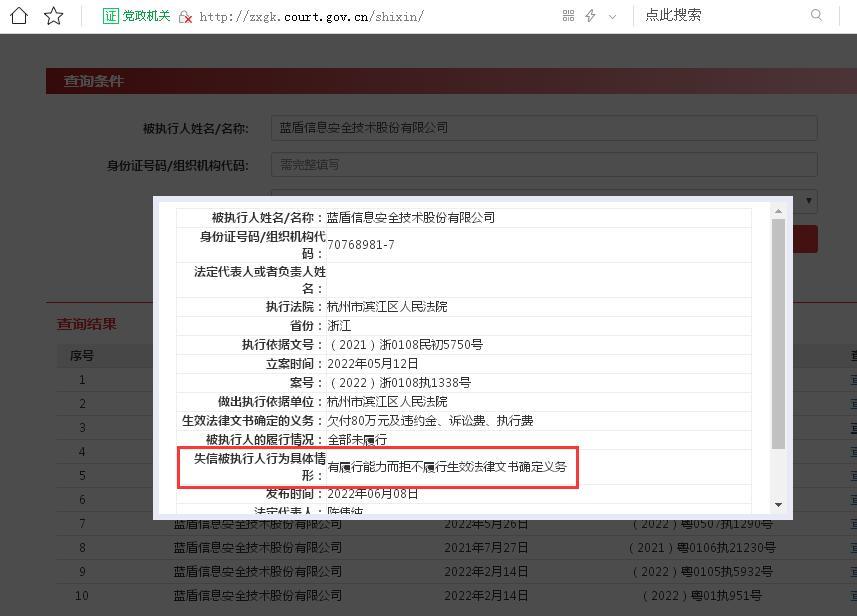The width and height of the screenshot is (857, 616).
Task: Click company name in result row 10
Action: 257,596
